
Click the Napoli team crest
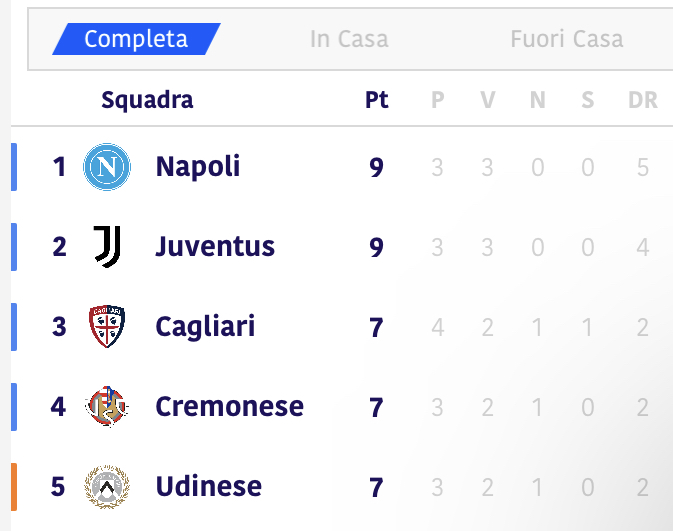click(x=107, y=167)
